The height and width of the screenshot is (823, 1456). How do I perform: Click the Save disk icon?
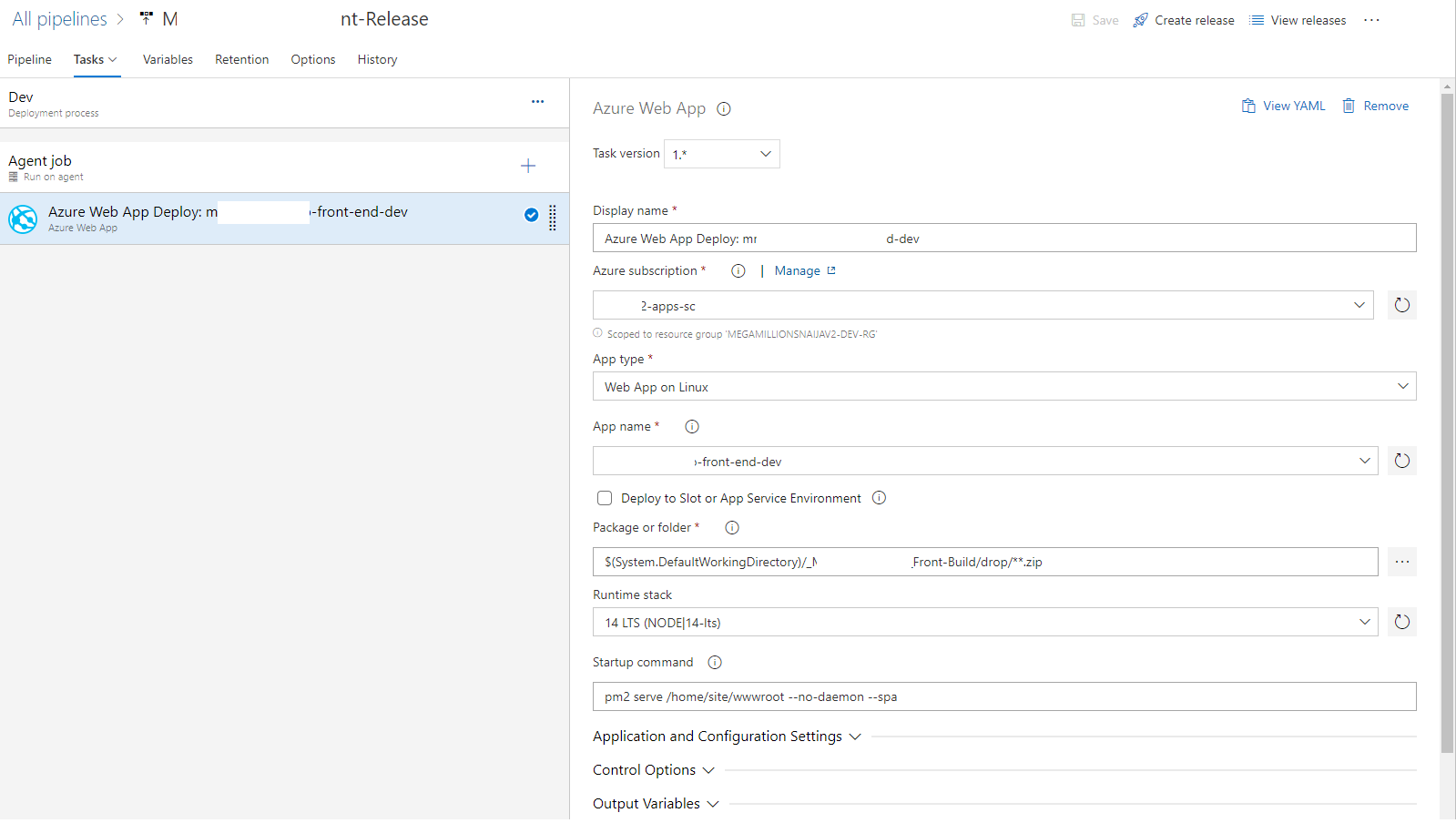[1078, 20]
